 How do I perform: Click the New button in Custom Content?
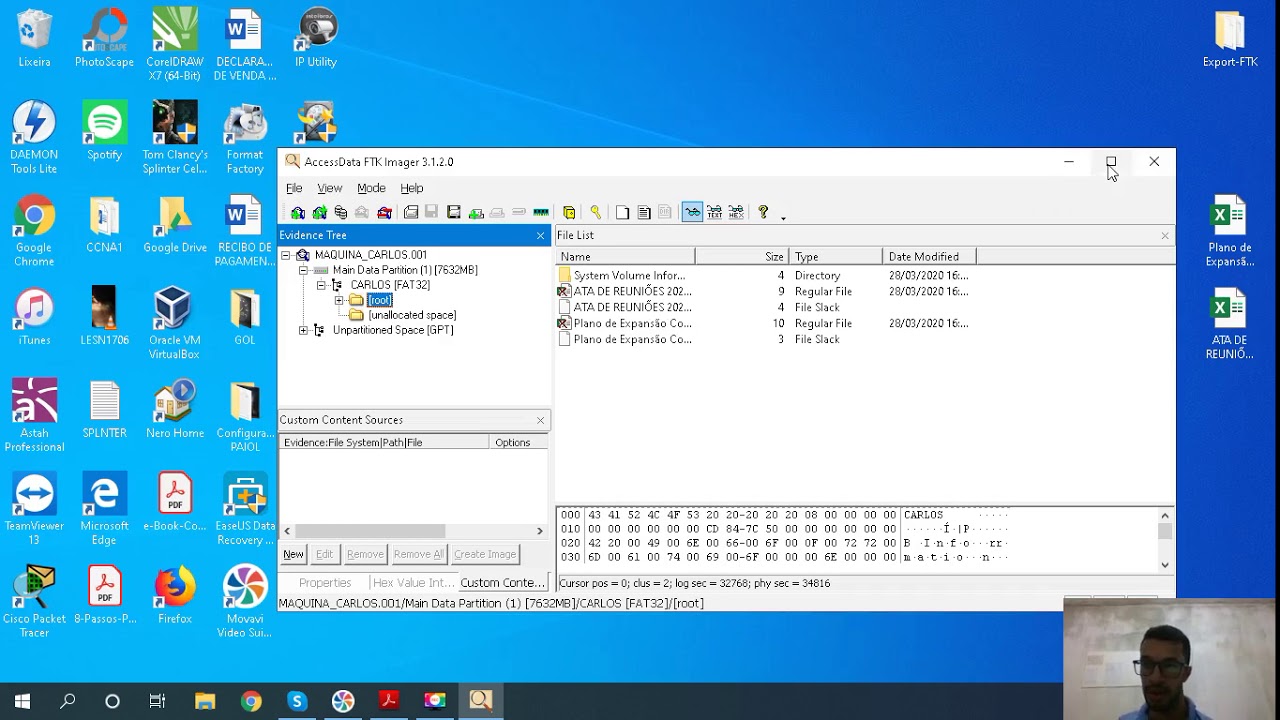(293, 554)
